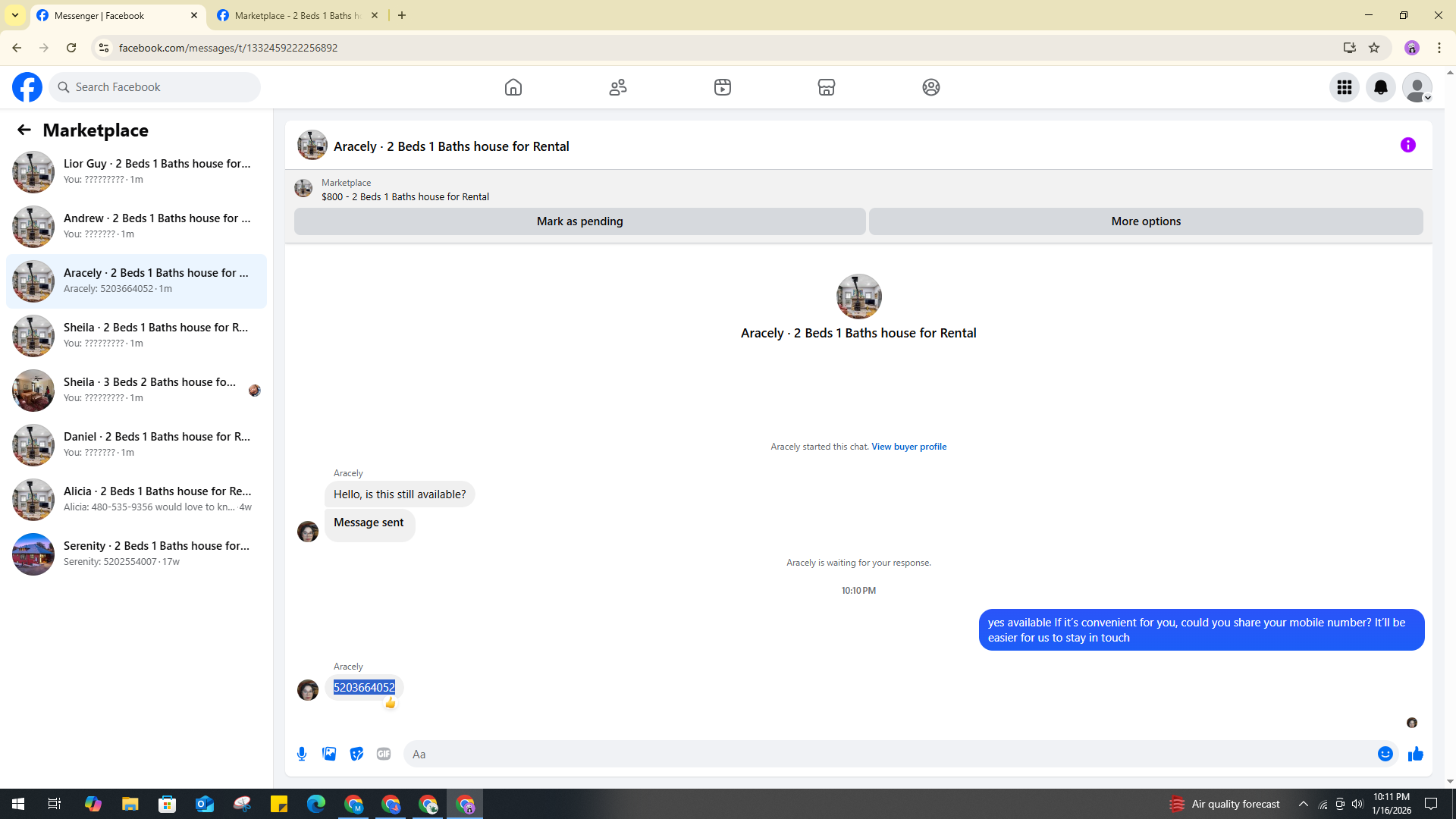Open the View buyer profile link
1456x819 pixels.
[908, 447]
